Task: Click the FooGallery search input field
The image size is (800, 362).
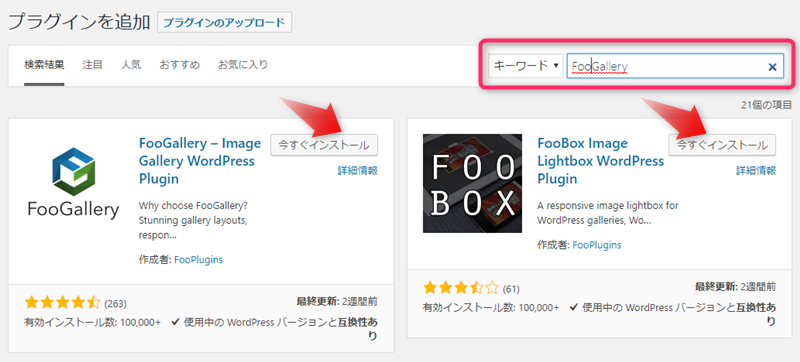Action: point(675,66)
